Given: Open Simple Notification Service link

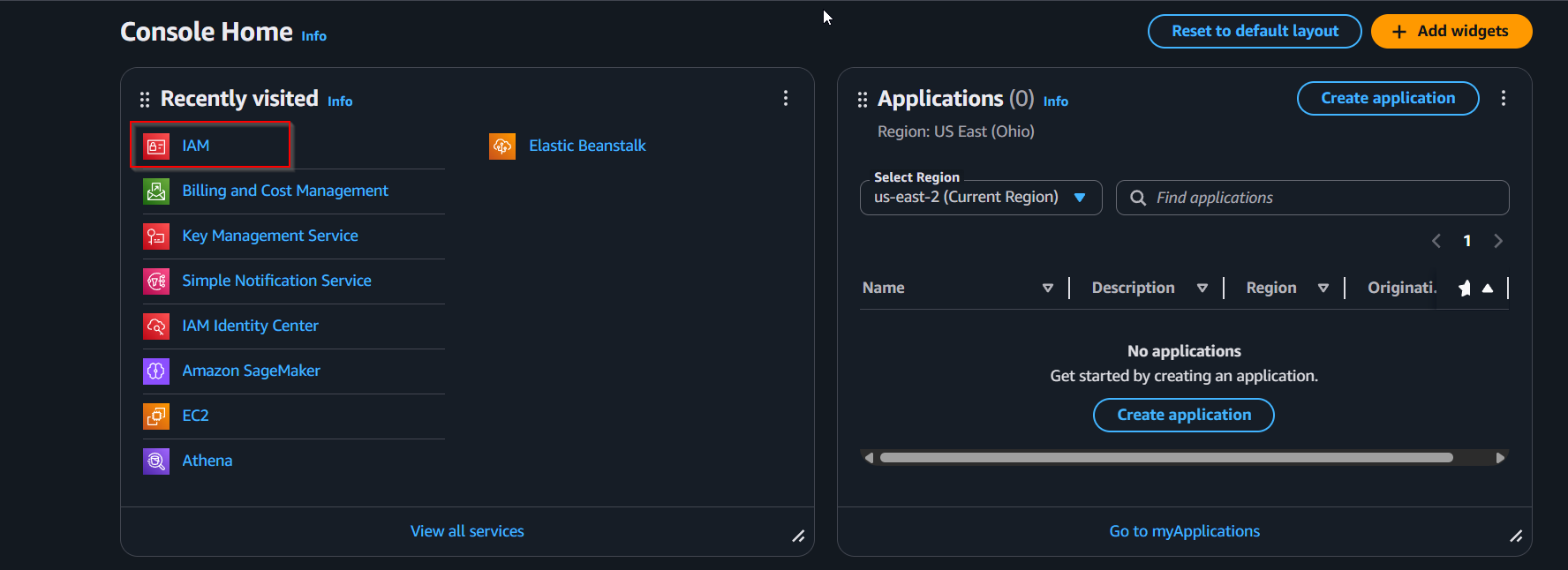Looking at the screenshot, I should click(x=276, y=281).
